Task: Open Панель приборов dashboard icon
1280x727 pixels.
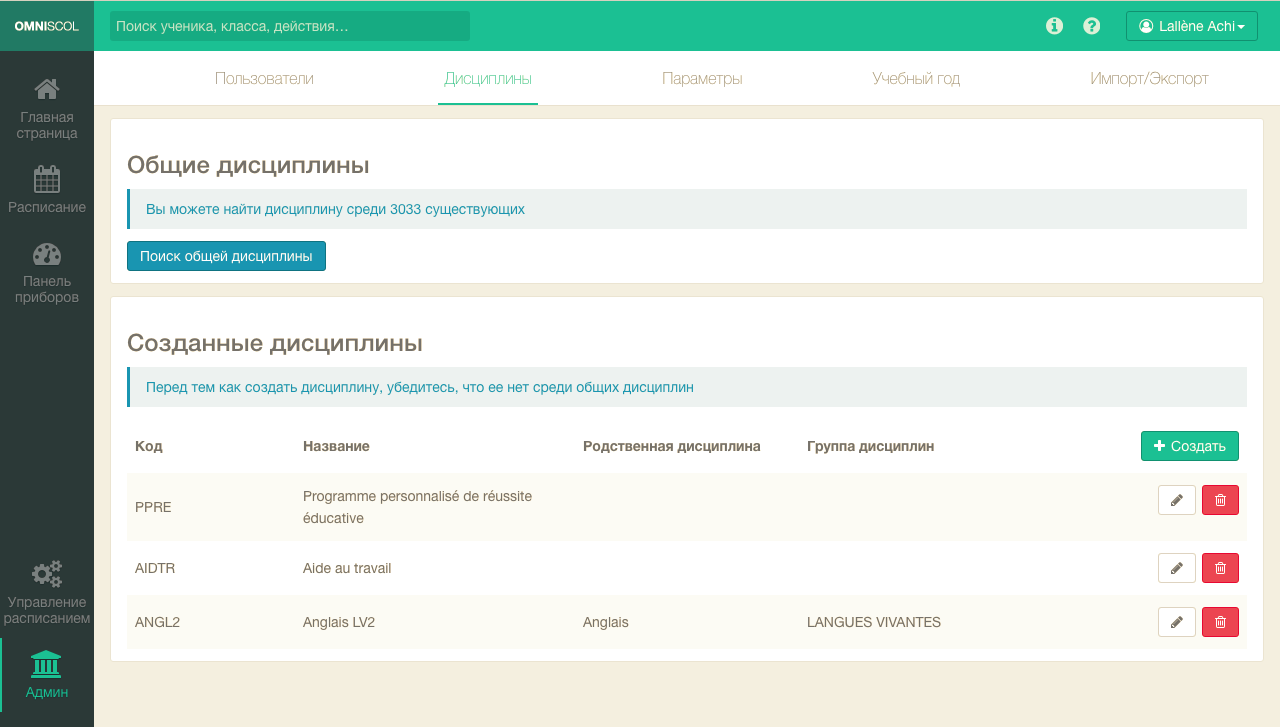Action: pyautogui.click(x=47, y=255)
